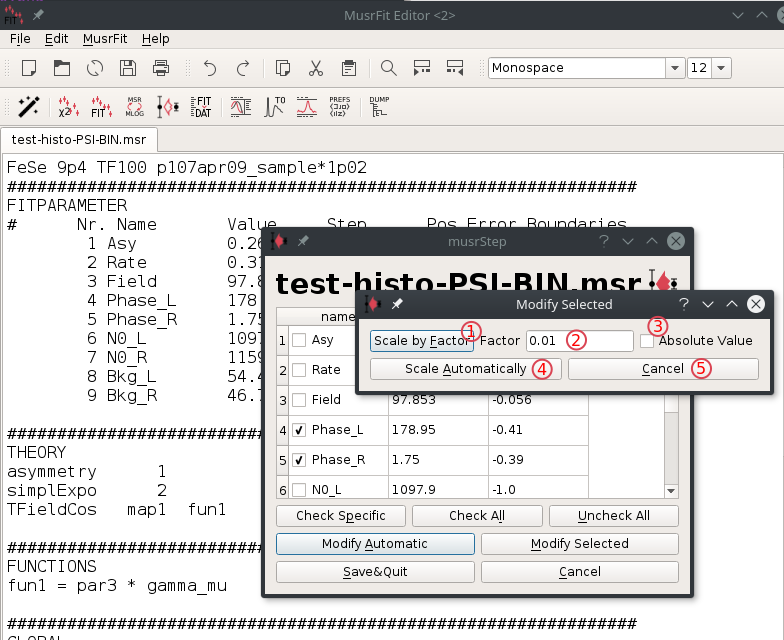Select the test-histo-PSI-BIN.msr tab
The width and height of the screenshot is (784, 640).
point(78,139)
